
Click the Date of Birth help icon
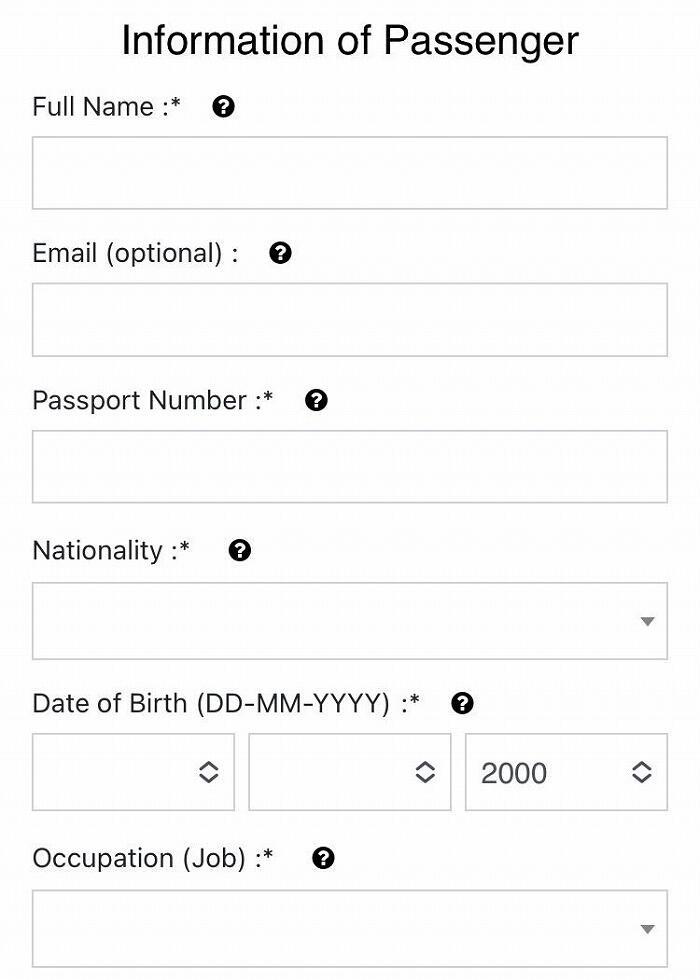tap(462, 703)
